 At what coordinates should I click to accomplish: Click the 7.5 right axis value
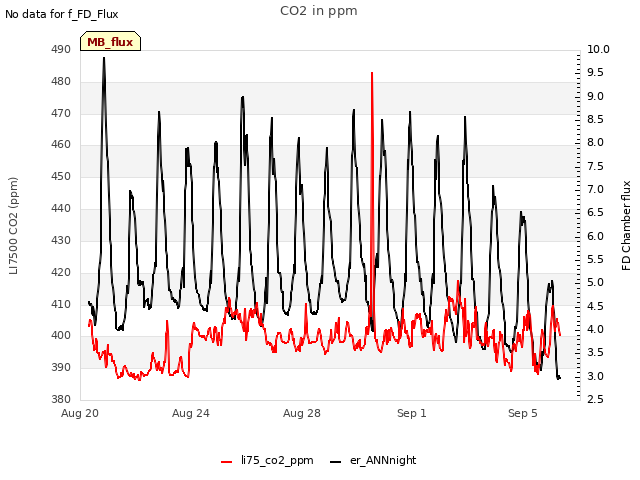coord(595,166)
